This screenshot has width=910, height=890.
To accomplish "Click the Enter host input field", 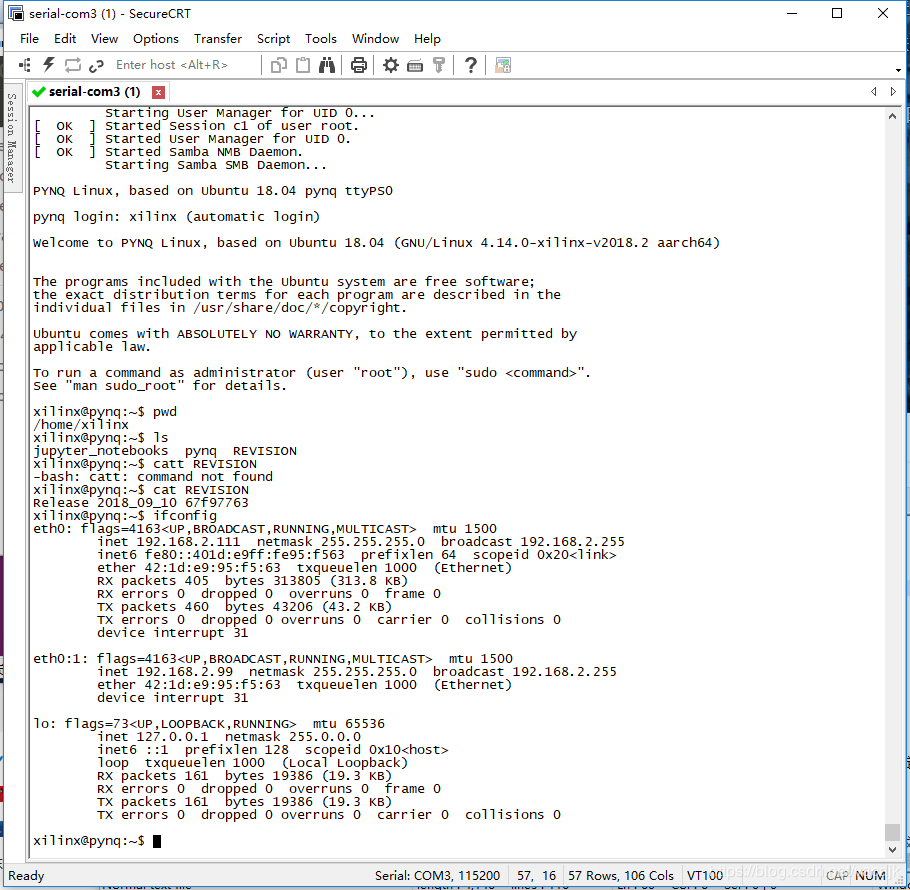I will tap(185, 65).
